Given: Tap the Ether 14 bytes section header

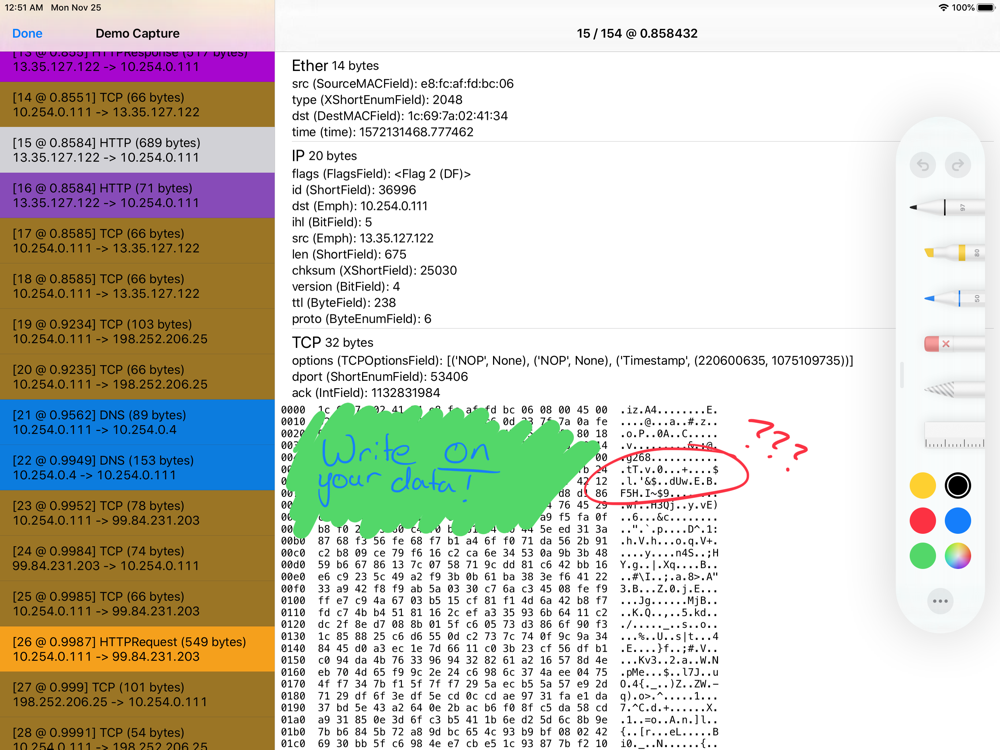Looking at the screenshot, I should click(335, 66).
